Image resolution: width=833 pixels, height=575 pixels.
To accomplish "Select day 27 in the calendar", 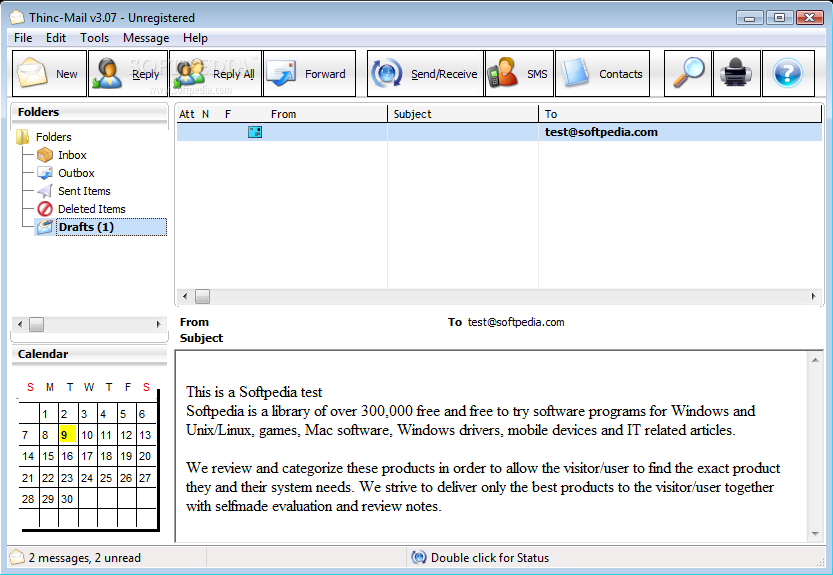I will 145,478.
